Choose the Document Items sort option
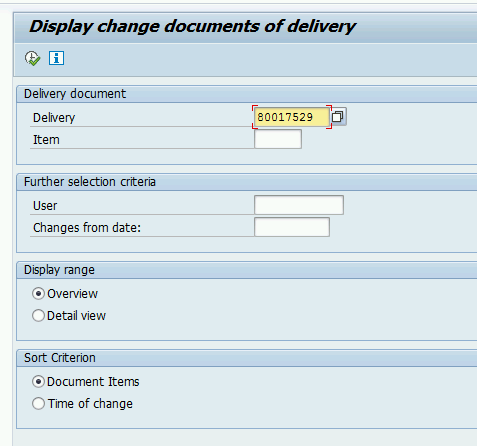The height and width of the screenshot is (446, 477). point(38,382)
